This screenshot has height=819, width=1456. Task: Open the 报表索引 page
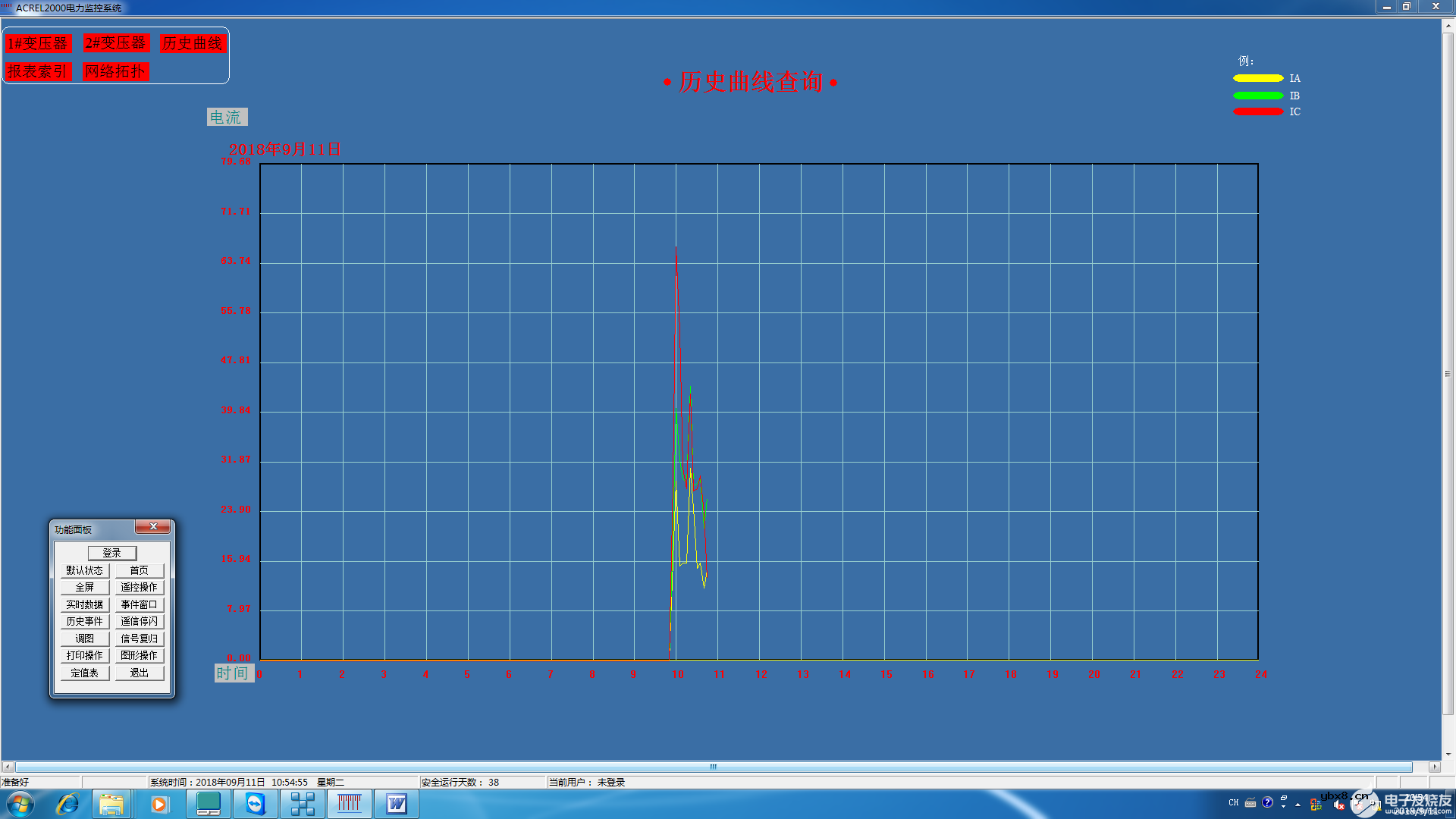pos(38,71)
